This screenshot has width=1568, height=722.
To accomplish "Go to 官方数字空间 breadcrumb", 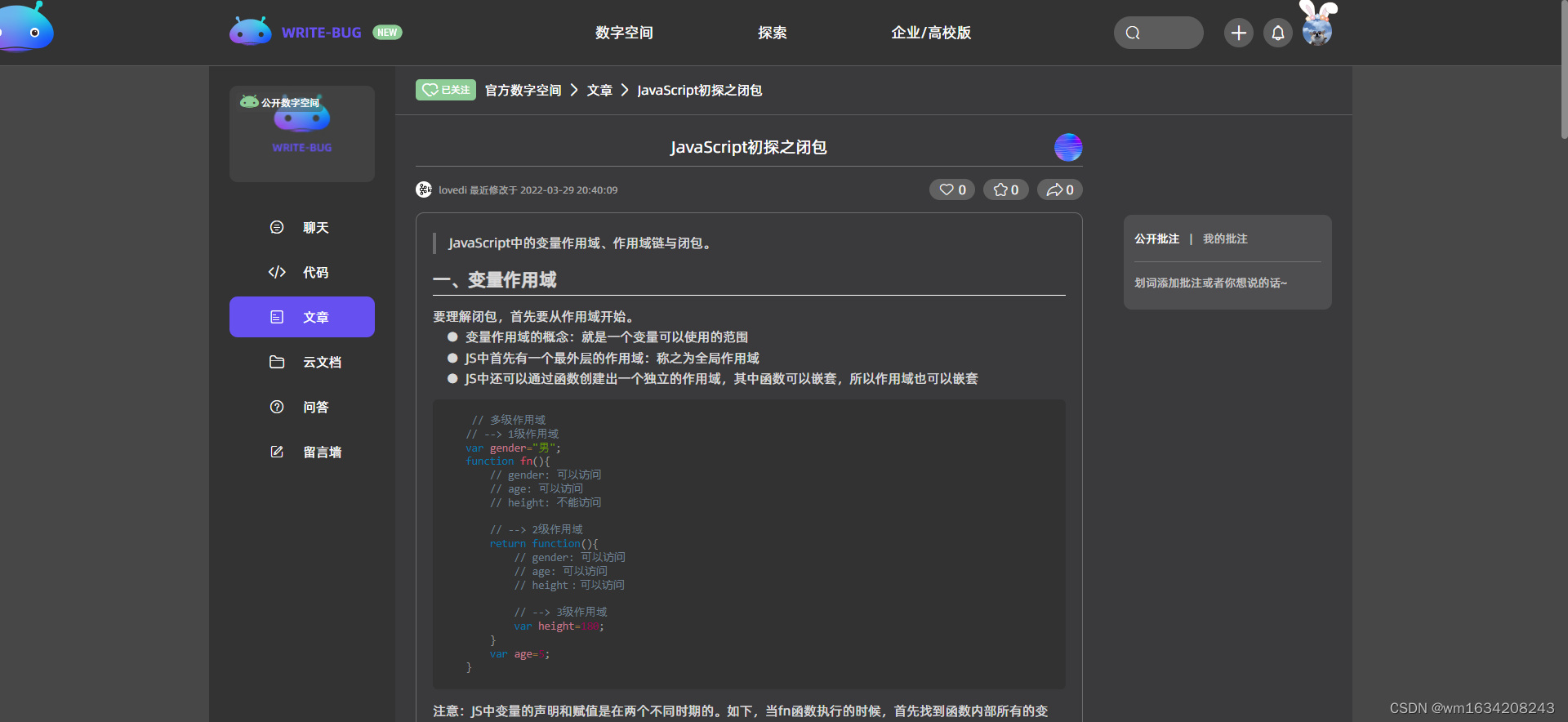I will tap(523, 90).
